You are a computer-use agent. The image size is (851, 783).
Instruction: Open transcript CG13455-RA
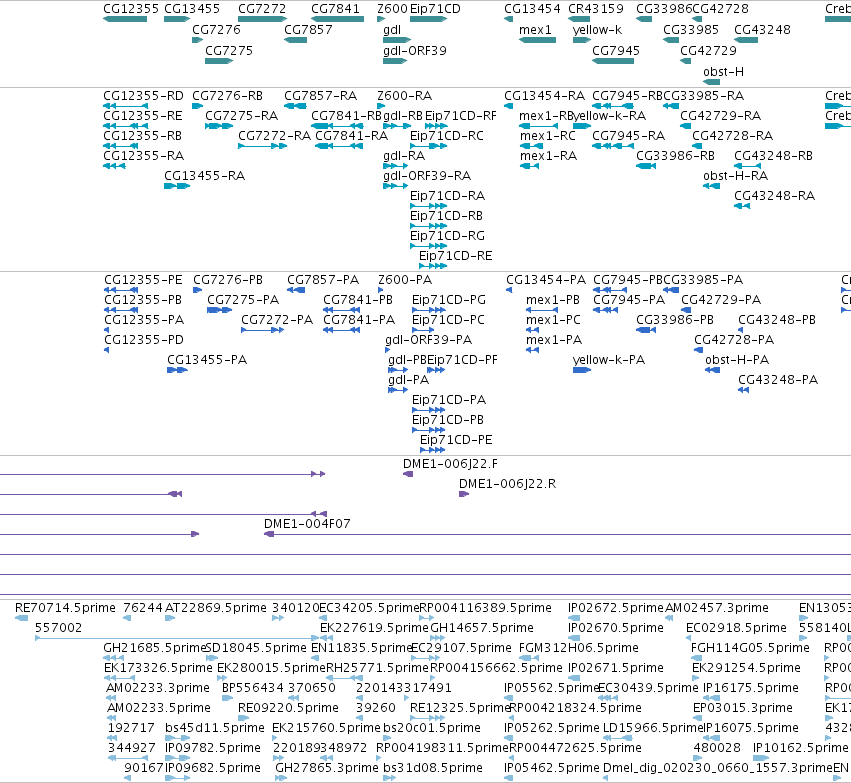205,176
